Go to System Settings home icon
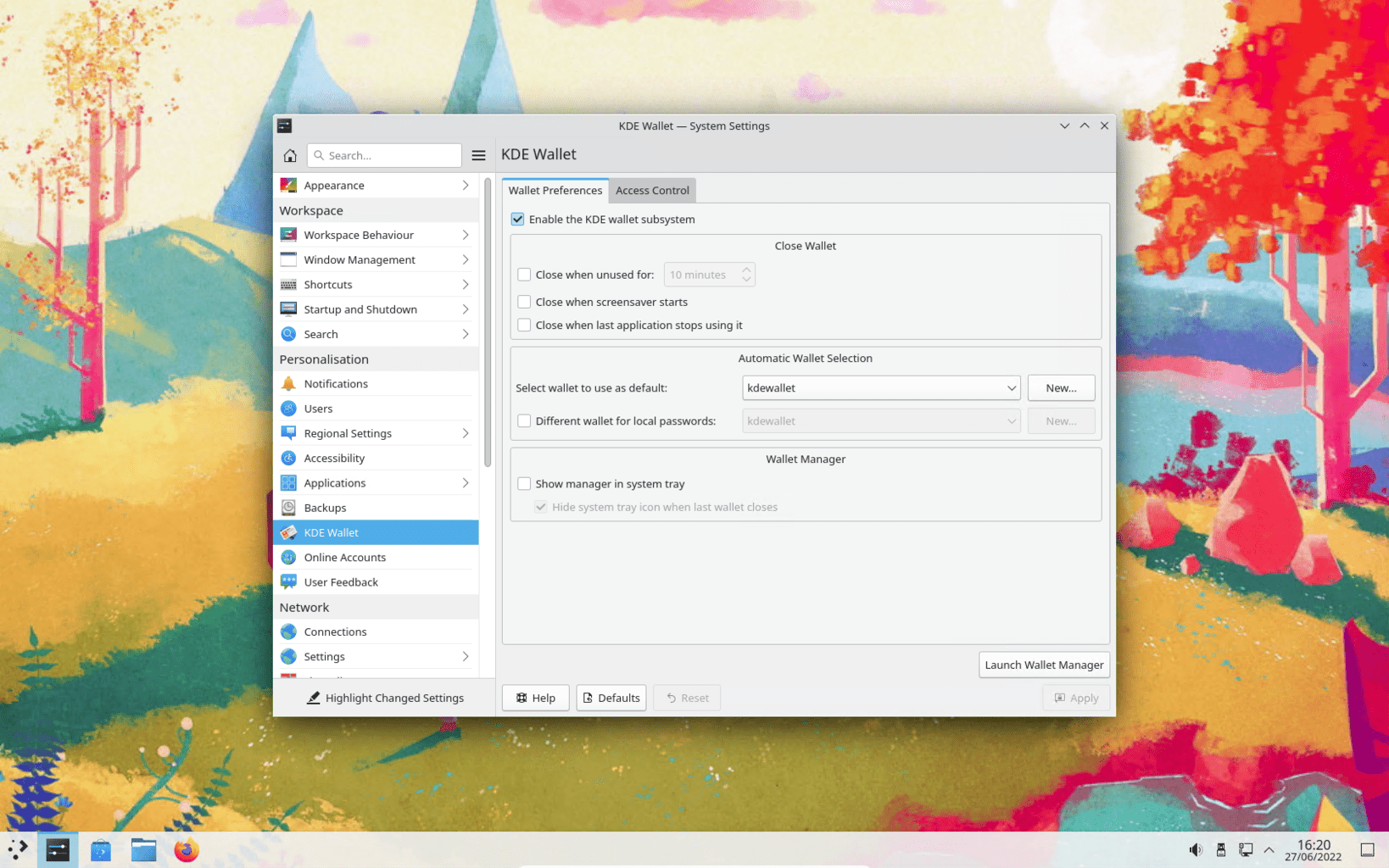This screenshot has width=1389, height=868. pyautogui.click(x=289, y=155)
